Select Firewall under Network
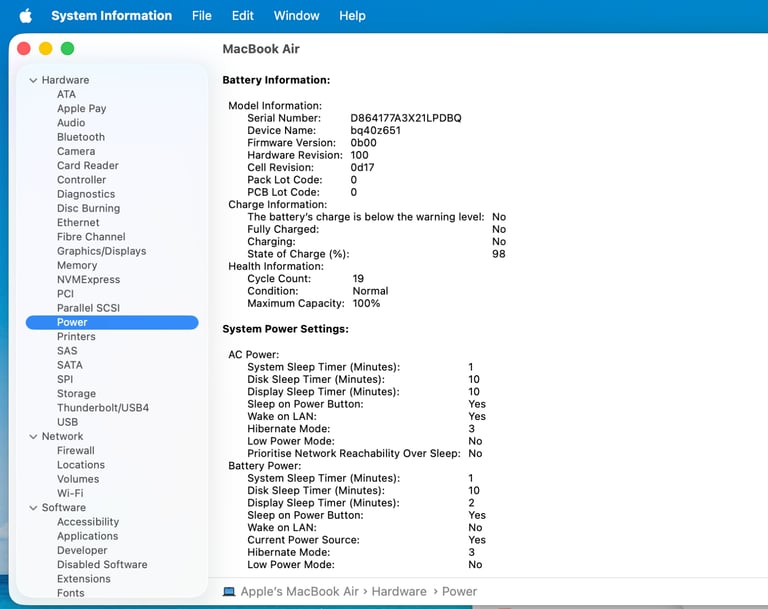The height and width of the screenshot is (609, 768). (x=75, y=451)
